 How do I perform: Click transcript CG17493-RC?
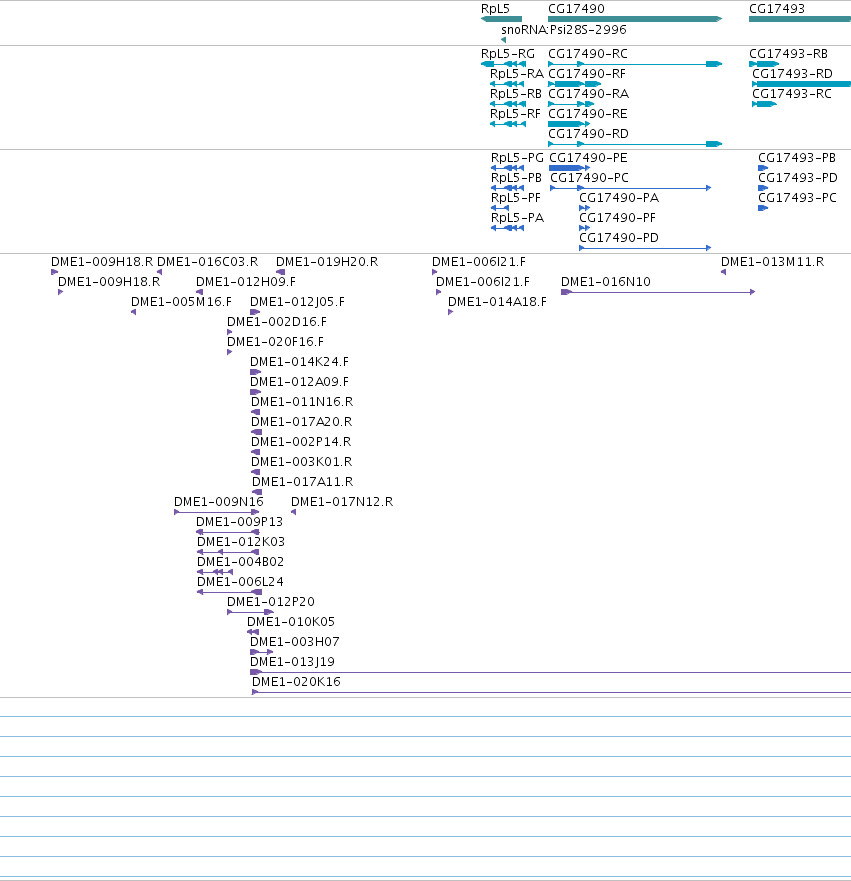coord(764,104)
